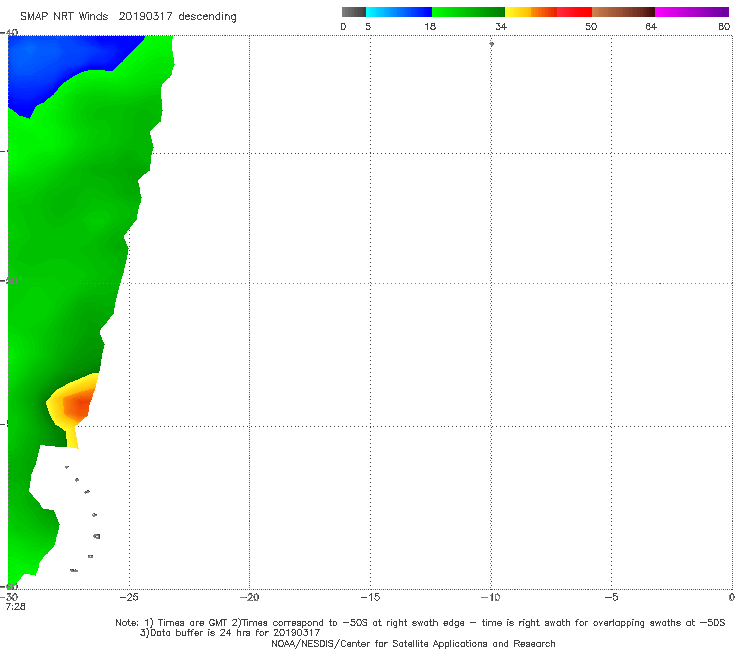Click the longitude axis label "-10"
Image resolution: width=740 pixels, height=650 pixels.
point(490,597)
